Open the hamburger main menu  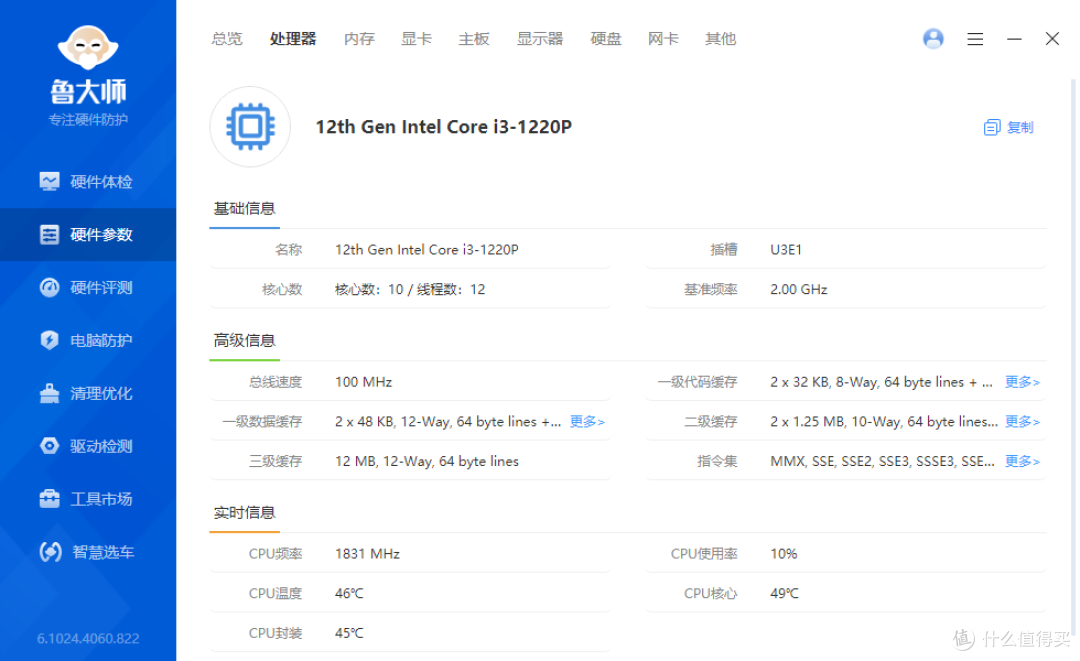975,39
